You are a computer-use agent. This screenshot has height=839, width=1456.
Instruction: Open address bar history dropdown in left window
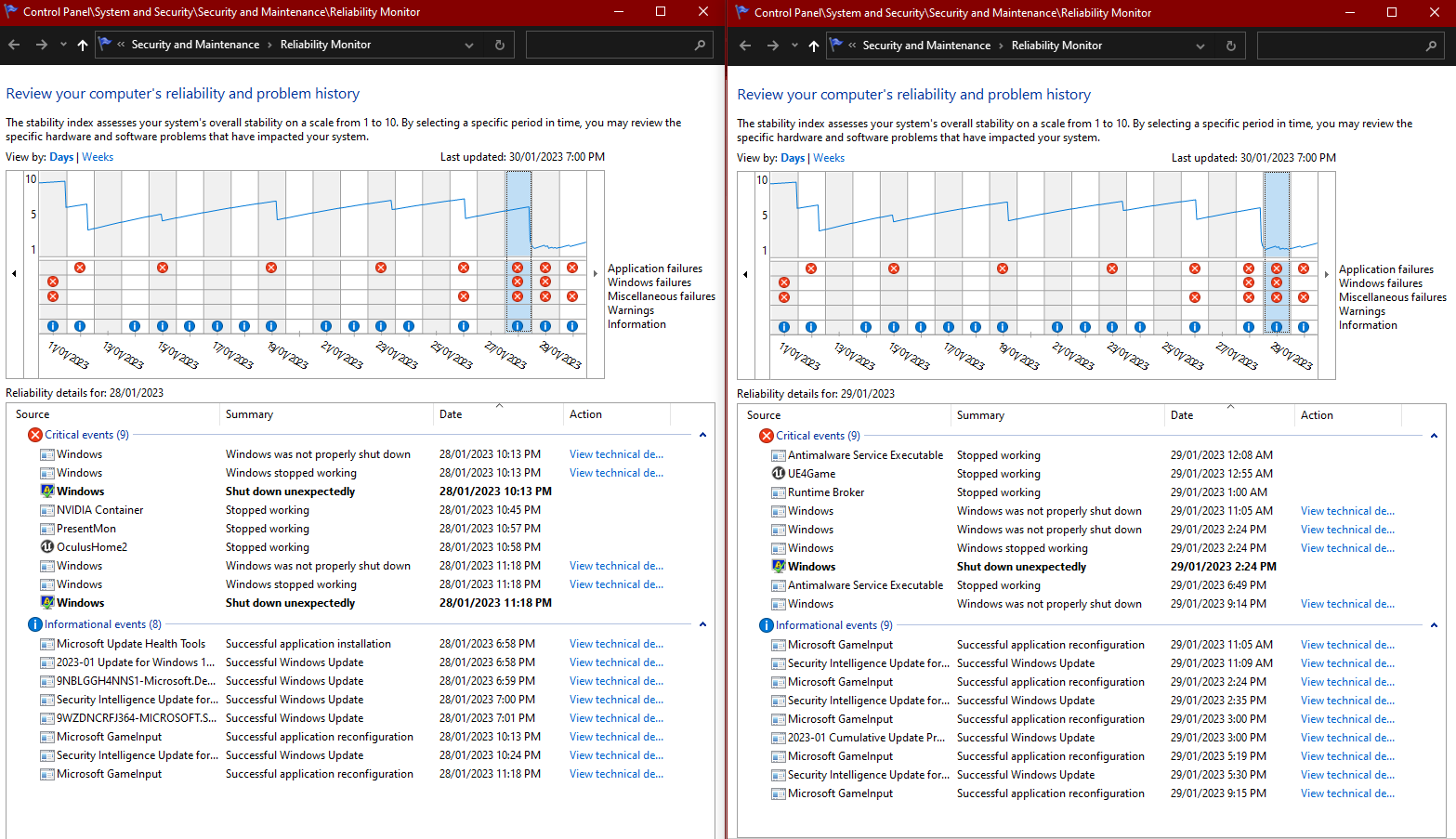coord(469,45)
